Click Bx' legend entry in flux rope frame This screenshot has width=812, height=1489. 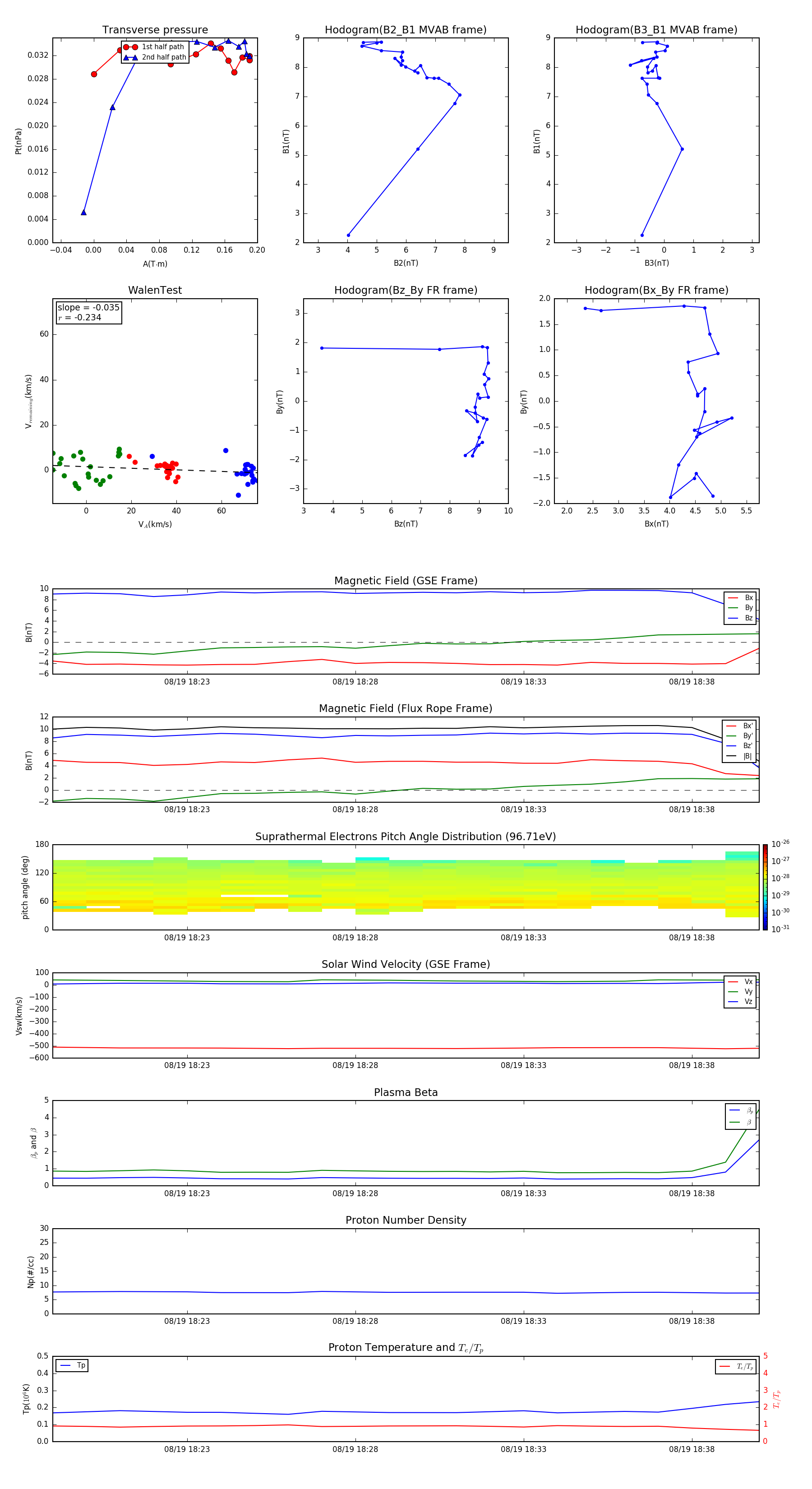[x=739, y=726]
